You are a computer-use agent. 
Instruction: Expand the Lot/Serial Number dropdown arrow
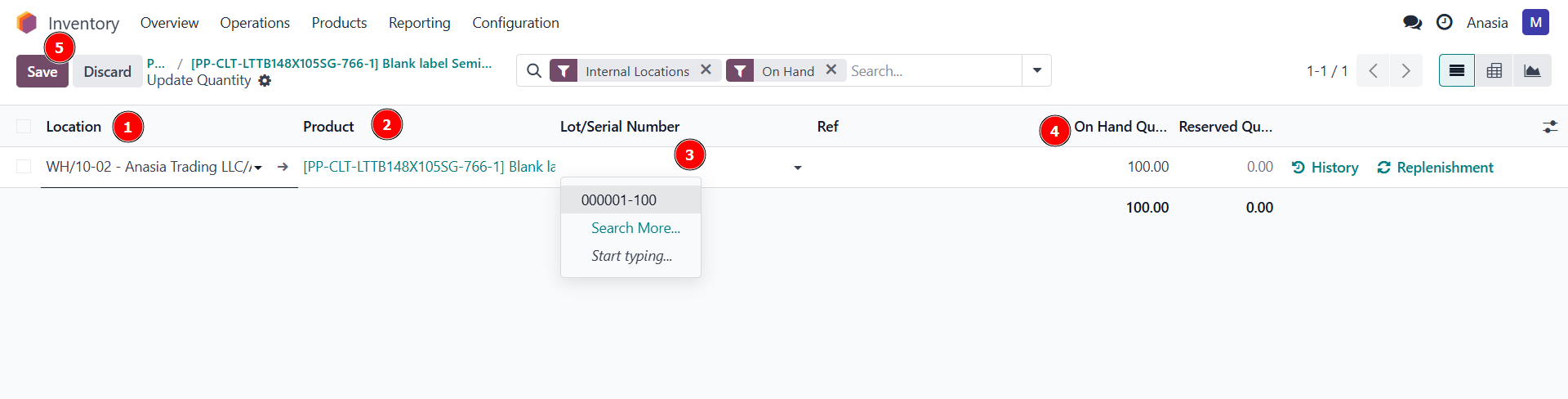coord(797,168)
